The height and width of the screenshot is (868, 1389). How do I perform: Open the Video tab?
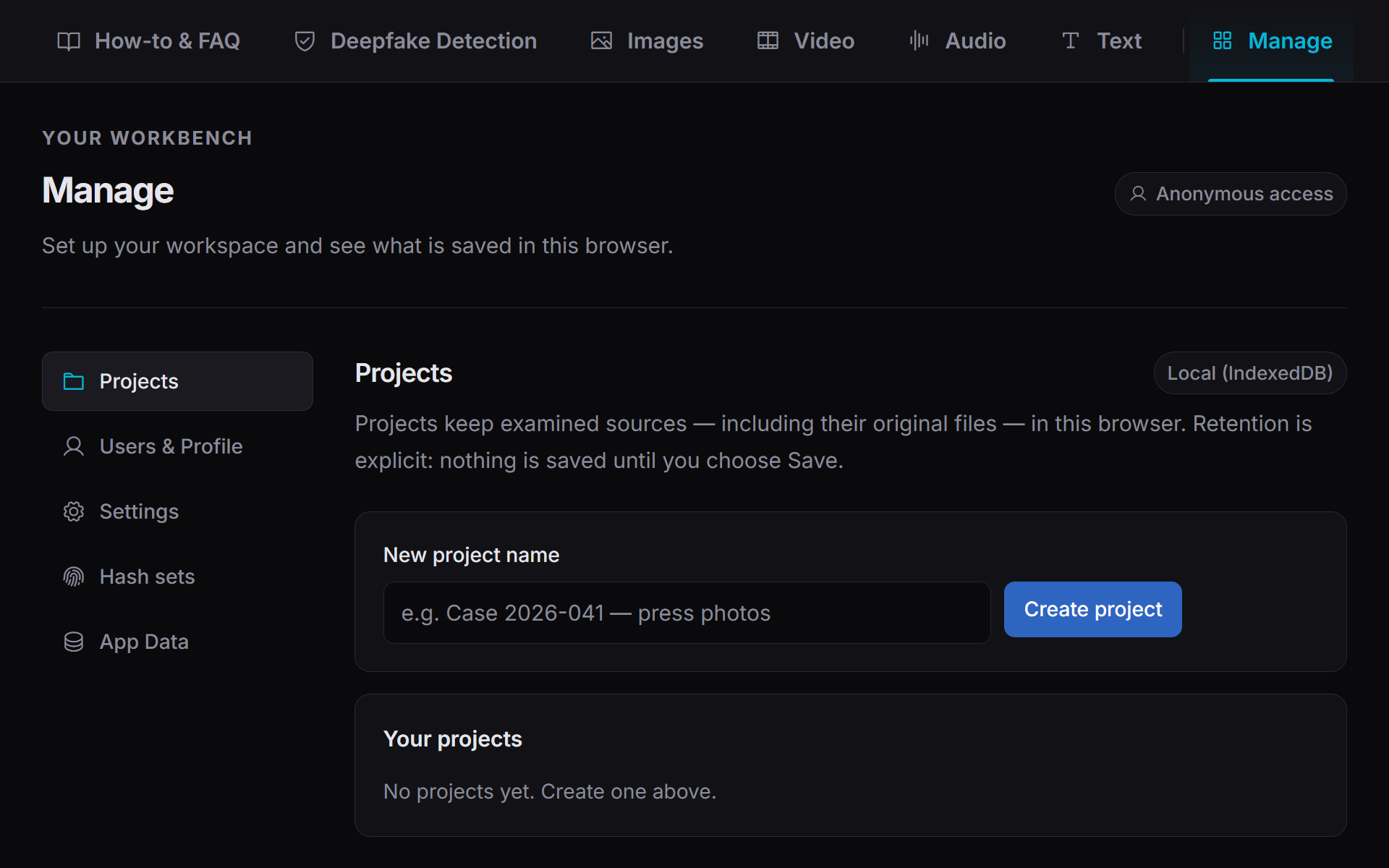[x=806, y=41]
